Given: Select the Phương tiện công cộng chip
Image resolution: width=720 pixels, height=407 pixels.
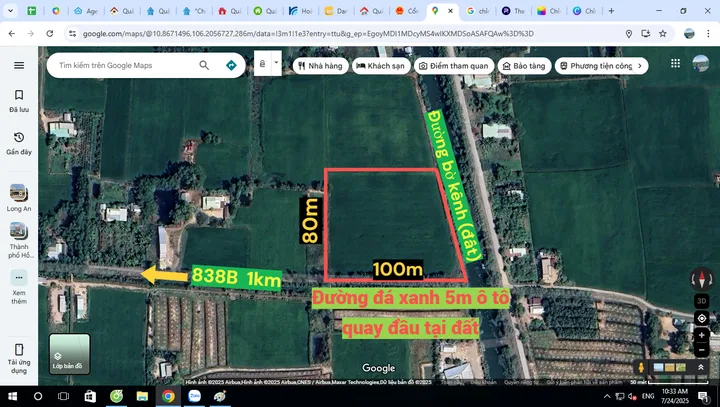Looking at the screenshot, I should tap(597, 66).
